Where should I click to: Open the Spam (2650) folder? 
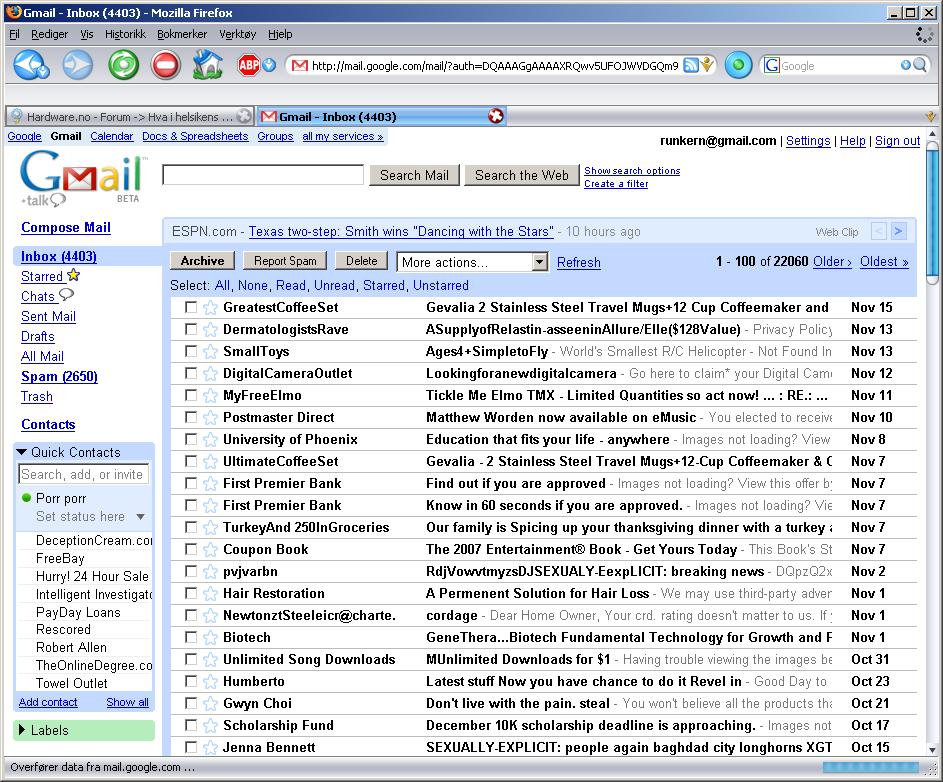tap(59, 377)
